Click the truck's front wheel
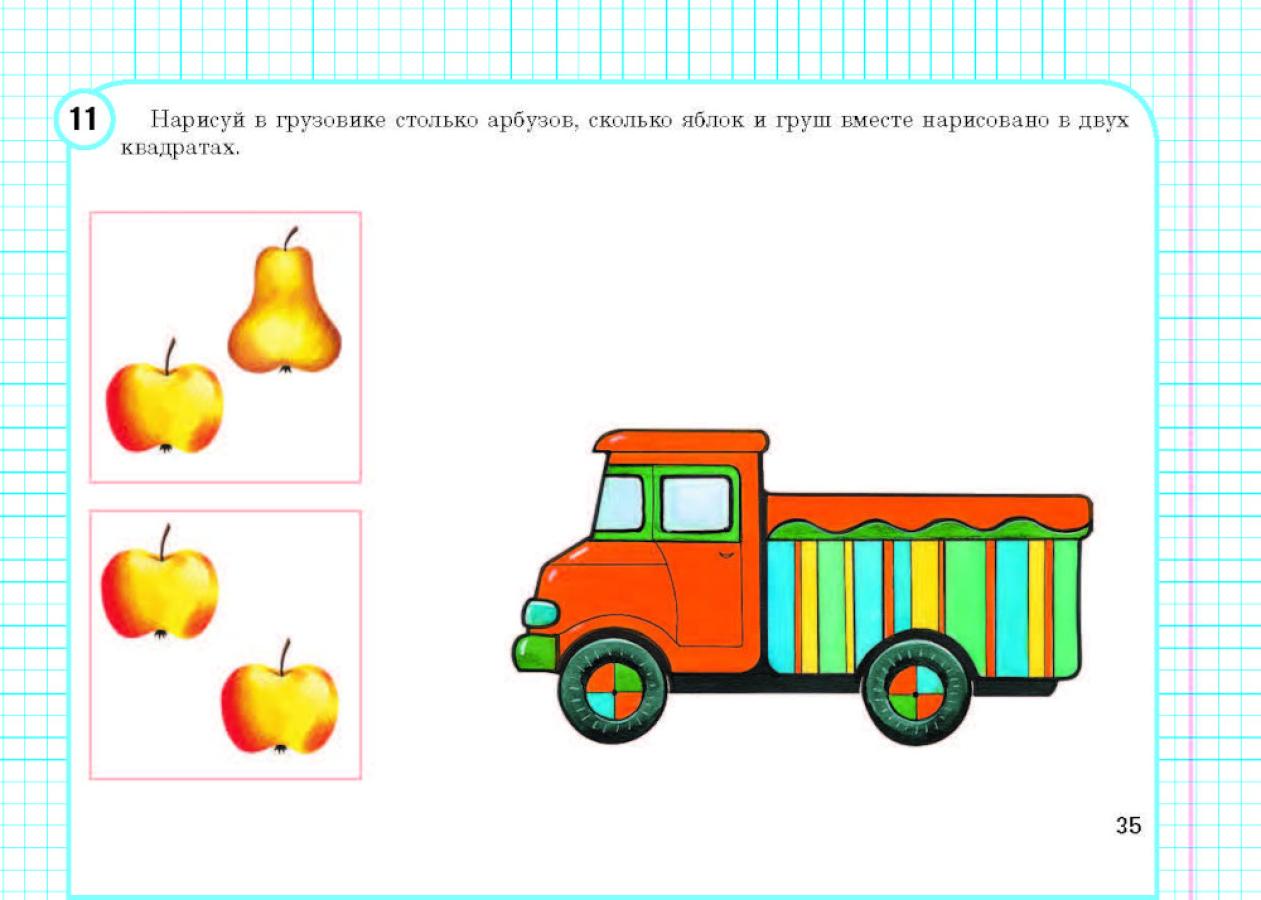The image size is (1261, 900). click(x=613, y=690)
